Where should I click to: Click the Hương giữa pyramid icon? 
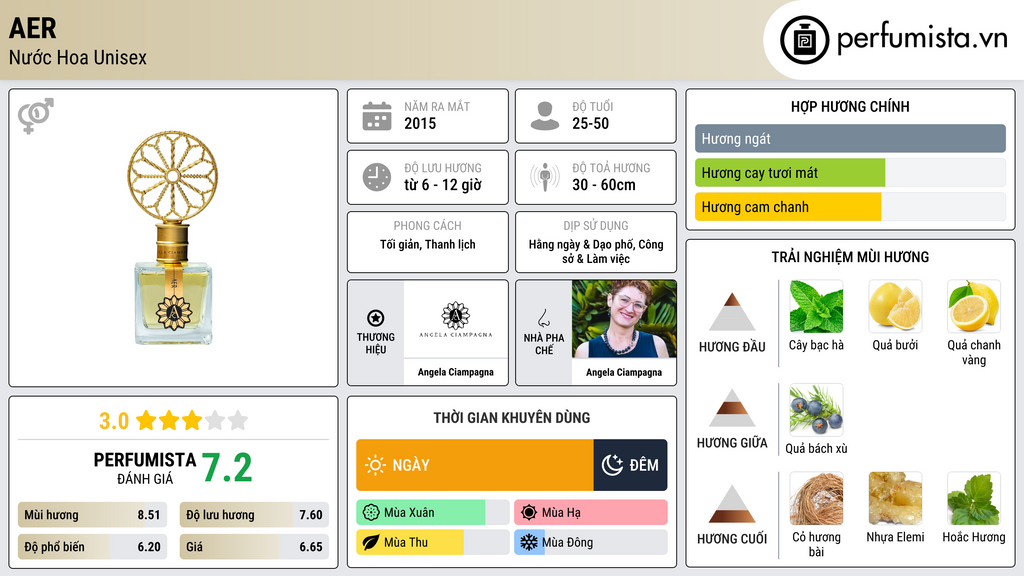pyautogui.click(x=732, y=408)
